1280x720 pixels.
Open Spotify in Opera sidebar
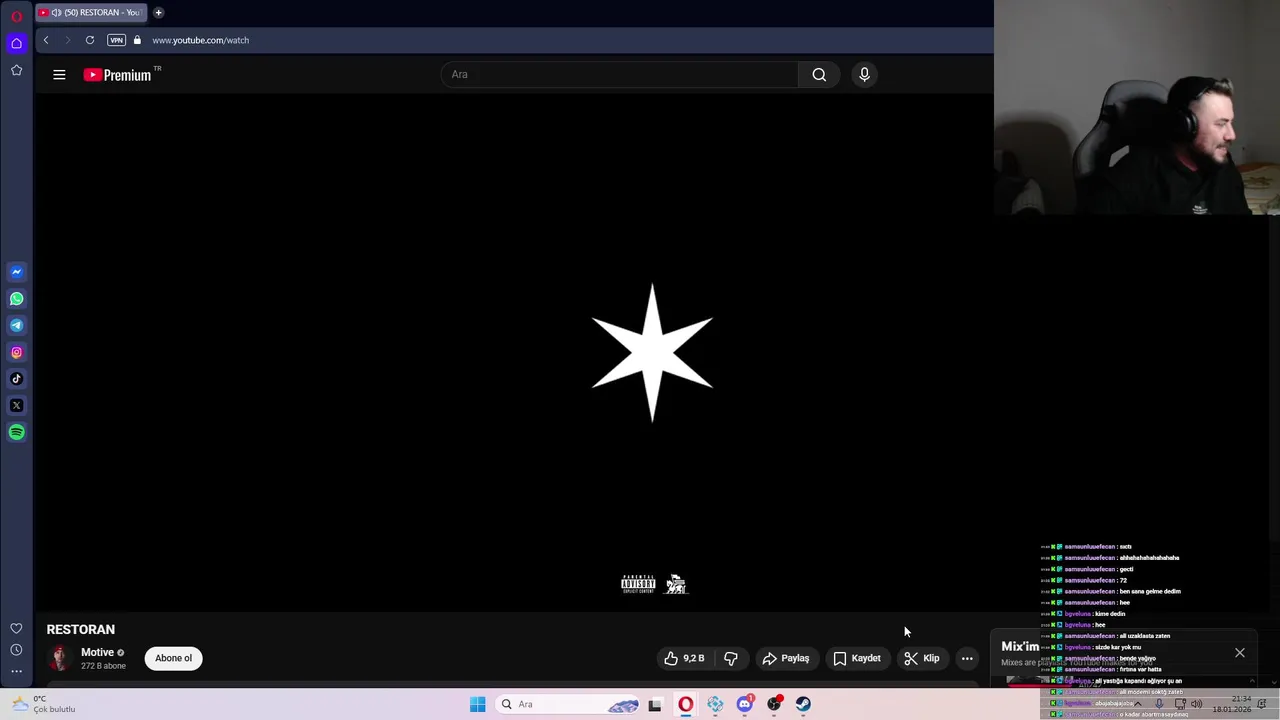tap(16, 432)
